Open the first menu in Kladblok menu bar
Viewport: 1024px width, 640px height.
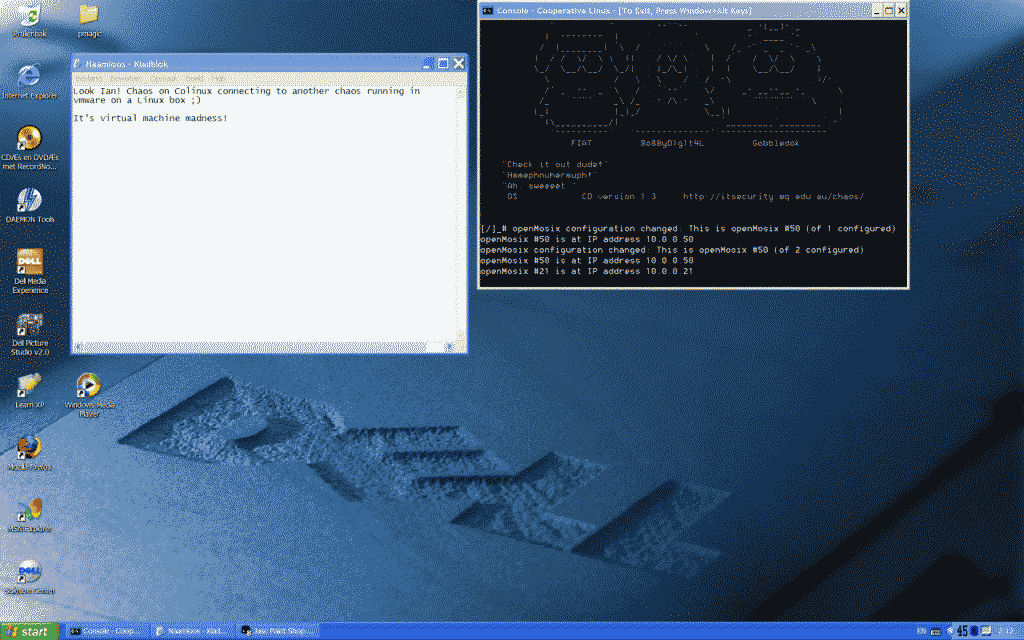coord(88,78)
